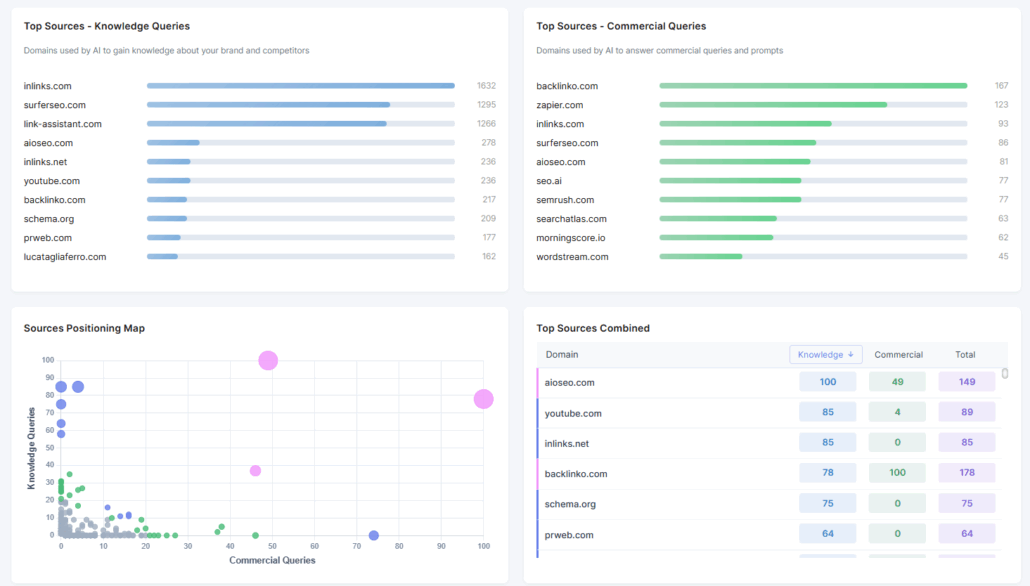The width and height of the screenshot is (1030, 586).
Task: Select seo.ai in the Commercial Queries list
Action: pyautogui.click(x=549, y=181)
